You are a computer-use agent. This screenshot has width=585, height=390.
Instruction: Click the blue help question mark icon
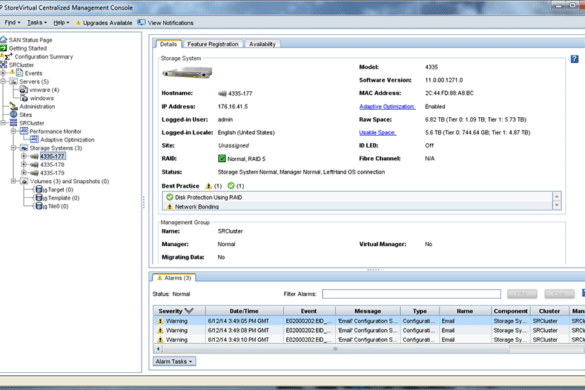(574, 59)
